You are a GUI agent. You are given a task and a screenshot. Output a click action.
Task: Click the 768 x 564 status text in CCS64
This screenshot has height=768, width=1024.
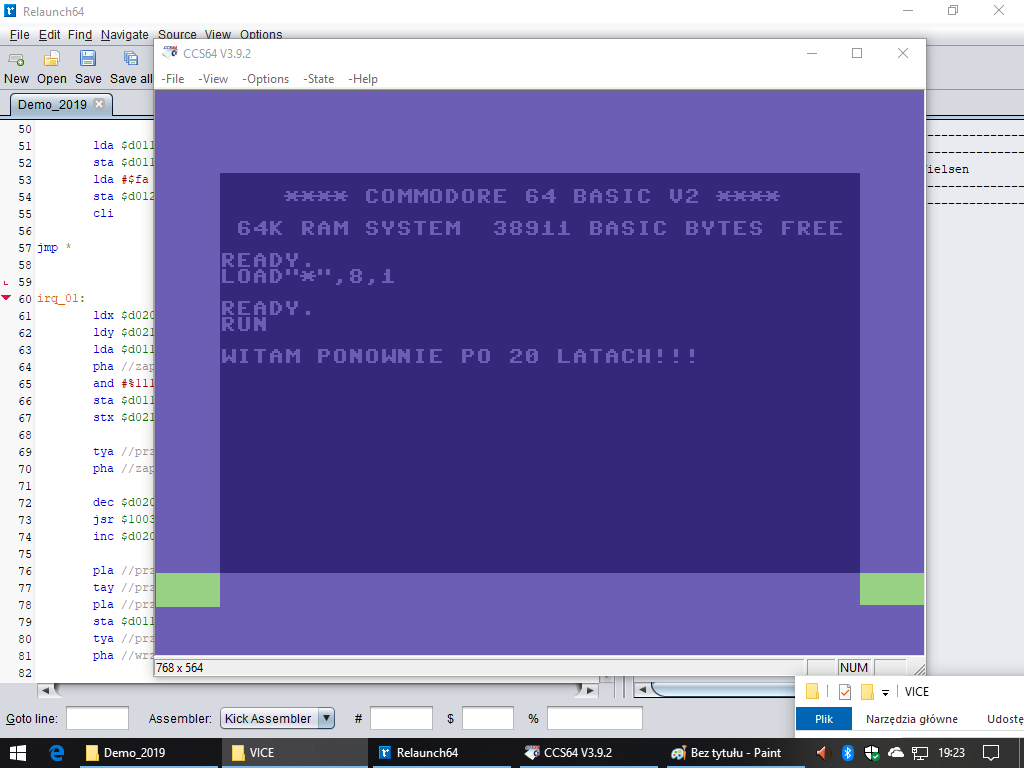coord(180,667)
